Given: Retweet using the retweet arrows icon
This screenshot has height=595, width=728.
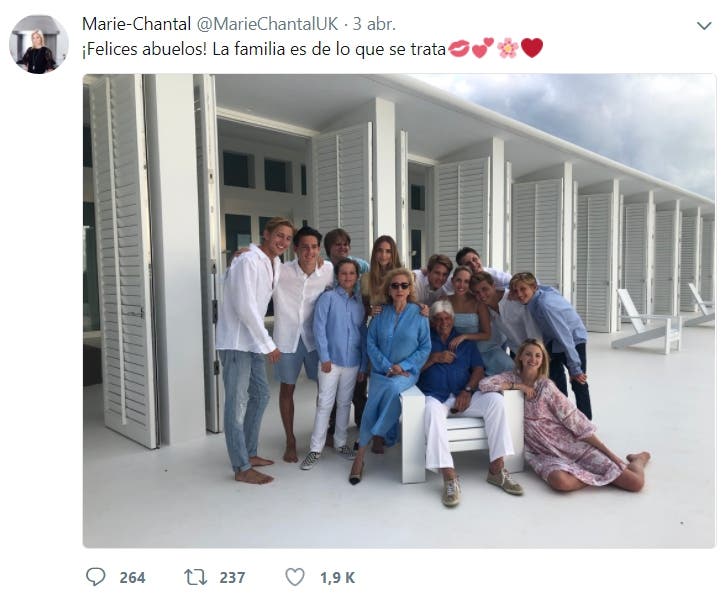Looking at the screenshot, I should (x=196, y=577).
